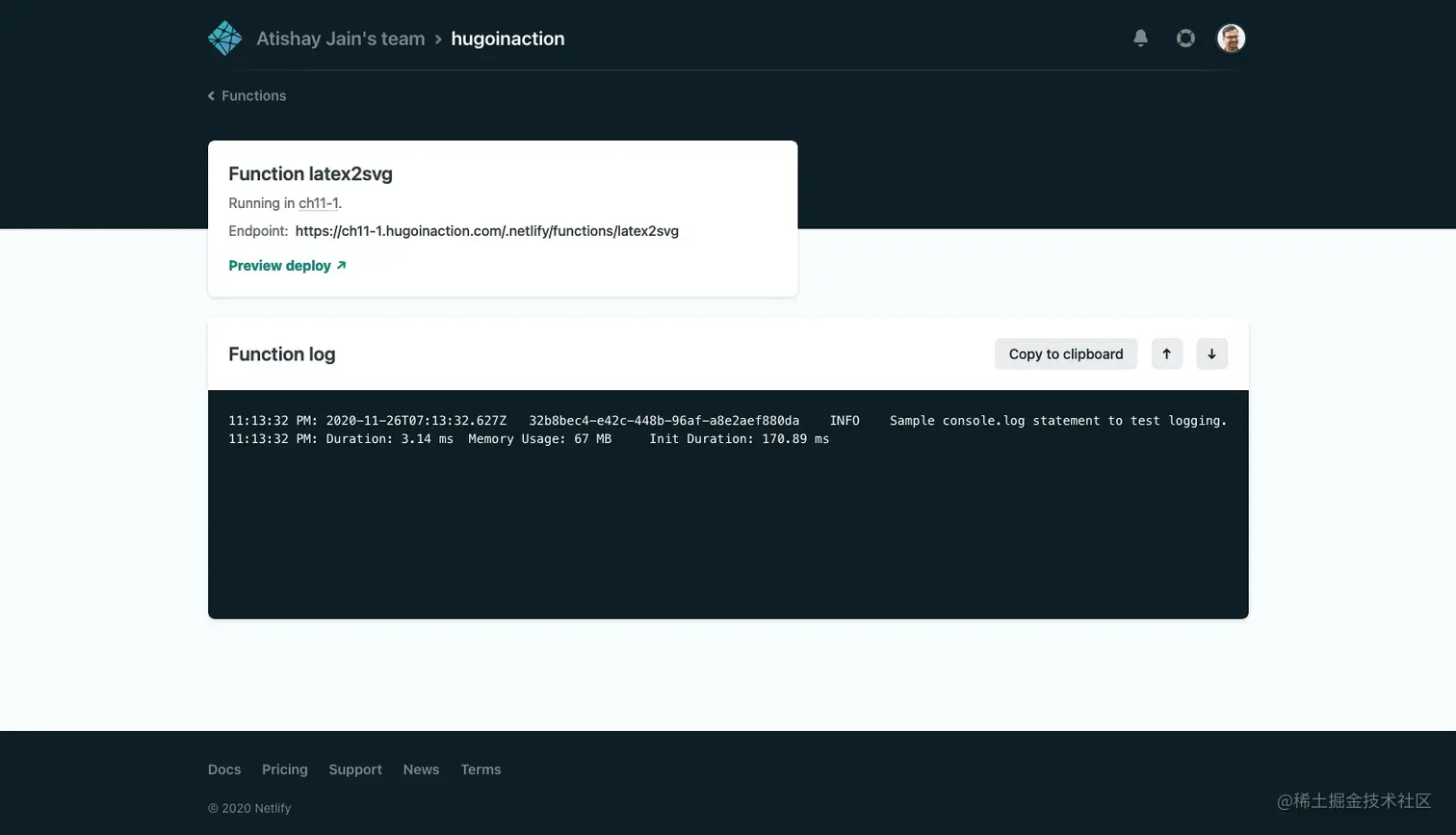Click the INFO log line

click(x=728, y=421)
